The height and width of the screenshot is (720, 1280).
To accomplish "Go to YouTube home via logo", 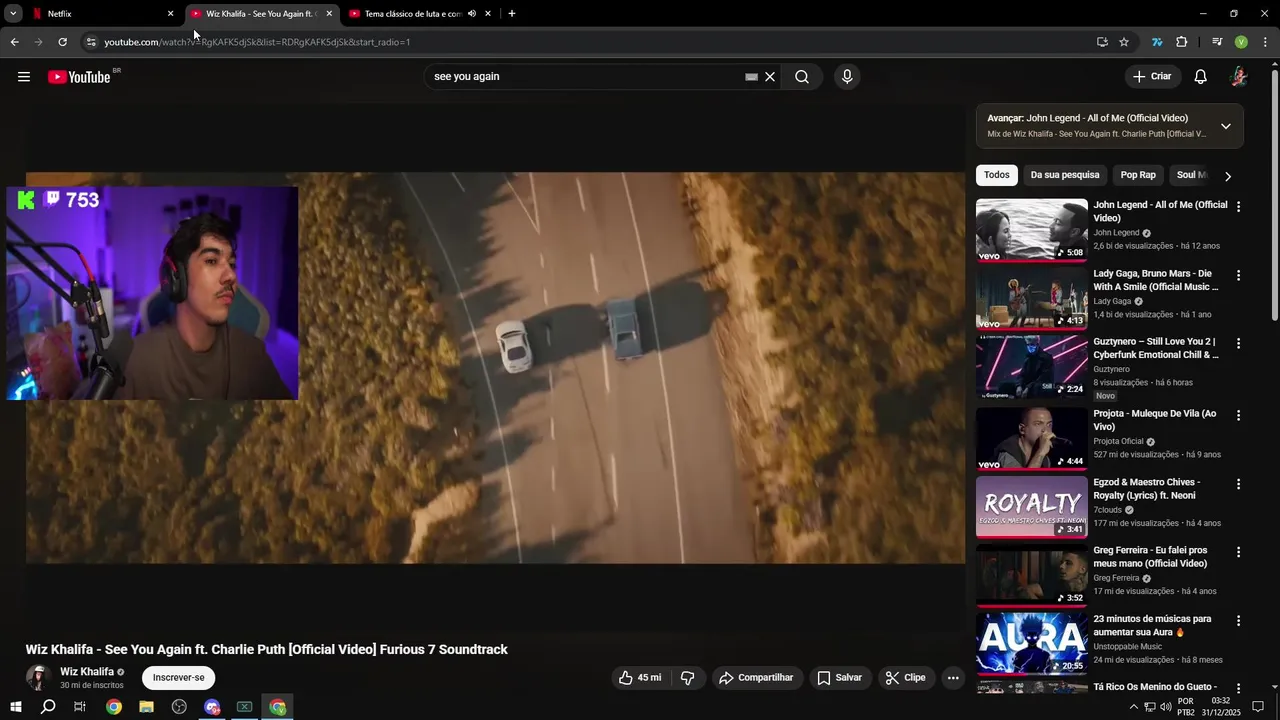I will pyautogui.click(x=79, y=77).
